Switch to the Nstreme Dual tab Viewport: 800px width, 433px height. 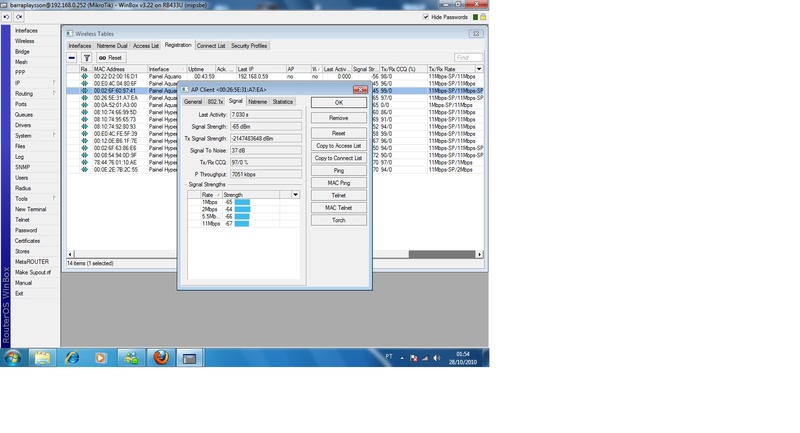click(x=112, y=46)
